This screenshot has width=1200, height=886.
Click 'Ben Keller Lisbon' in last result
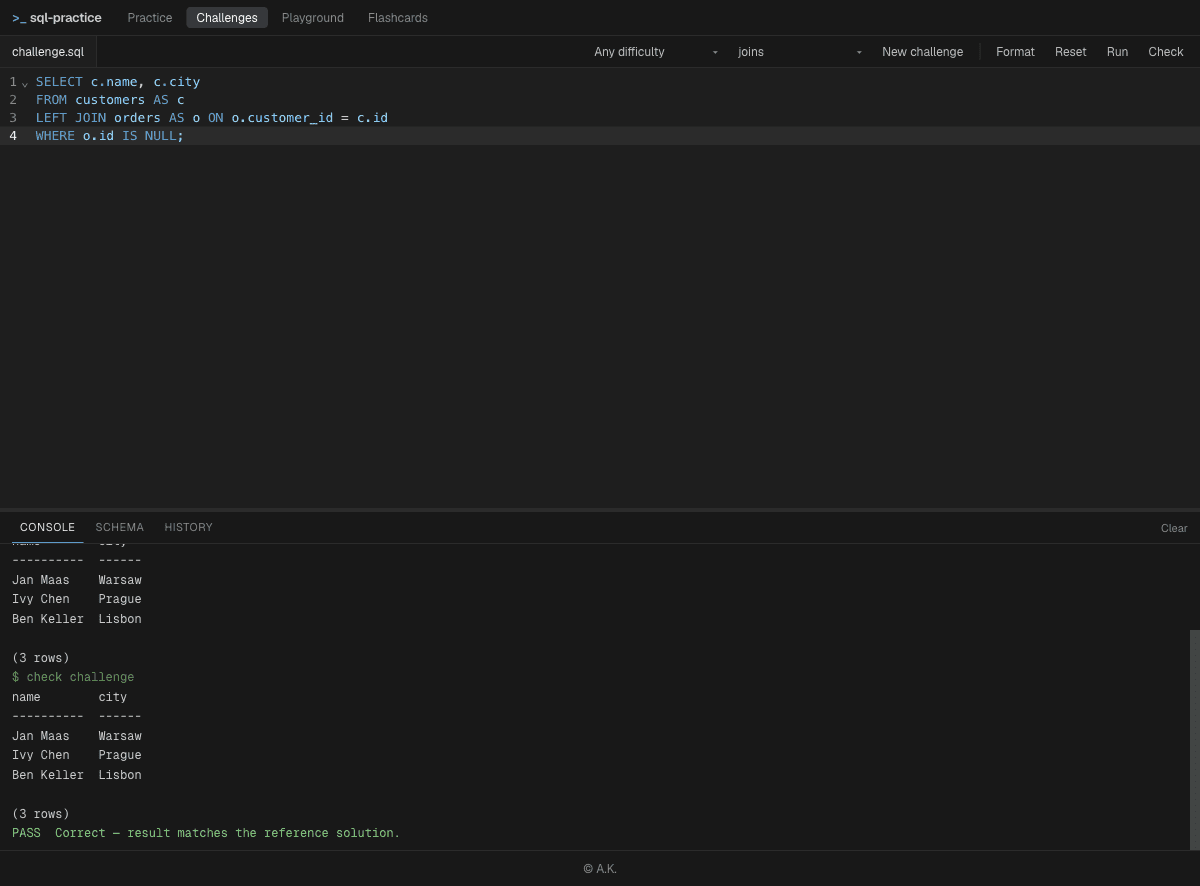tap(77, 775)
